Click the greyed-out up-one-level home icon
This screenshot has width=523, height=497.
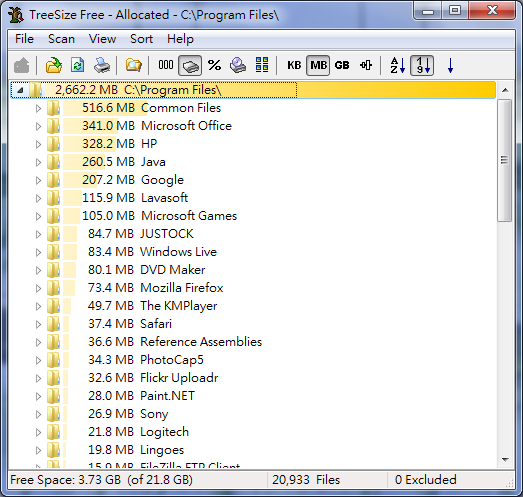tap(22, 65)
